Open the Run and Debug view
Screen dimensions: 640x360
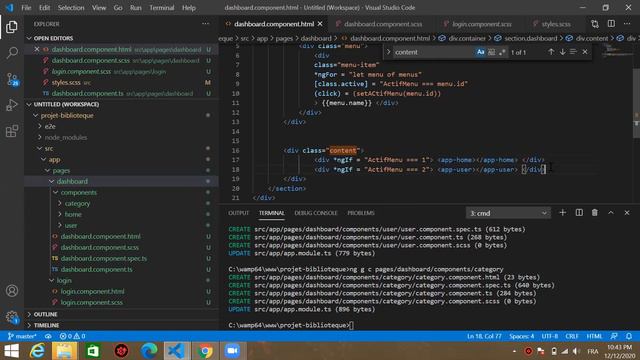(x=12, y=105)
